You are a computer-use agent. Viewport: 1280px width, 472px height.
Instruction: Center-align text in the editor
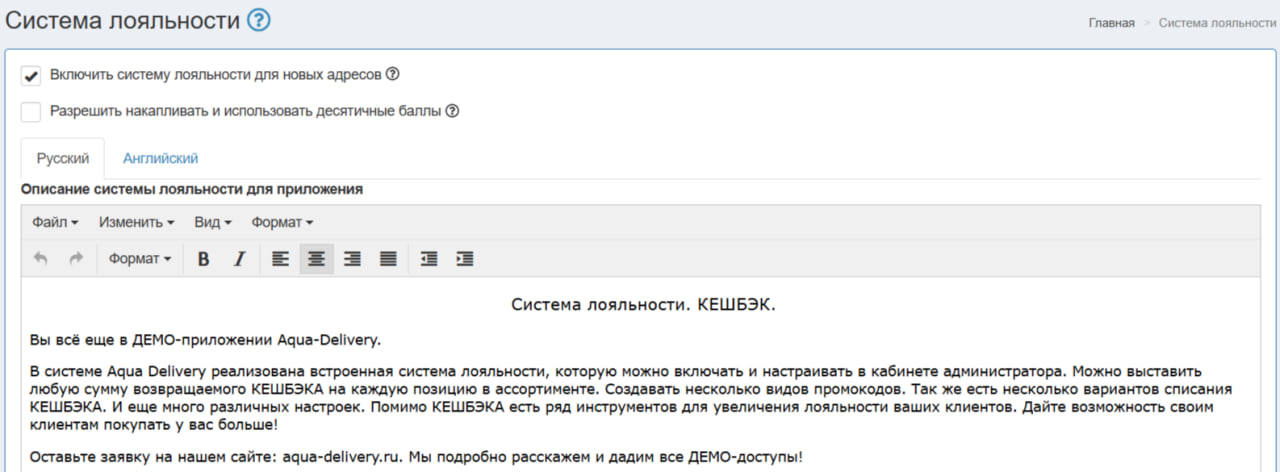tap(316, 259)
